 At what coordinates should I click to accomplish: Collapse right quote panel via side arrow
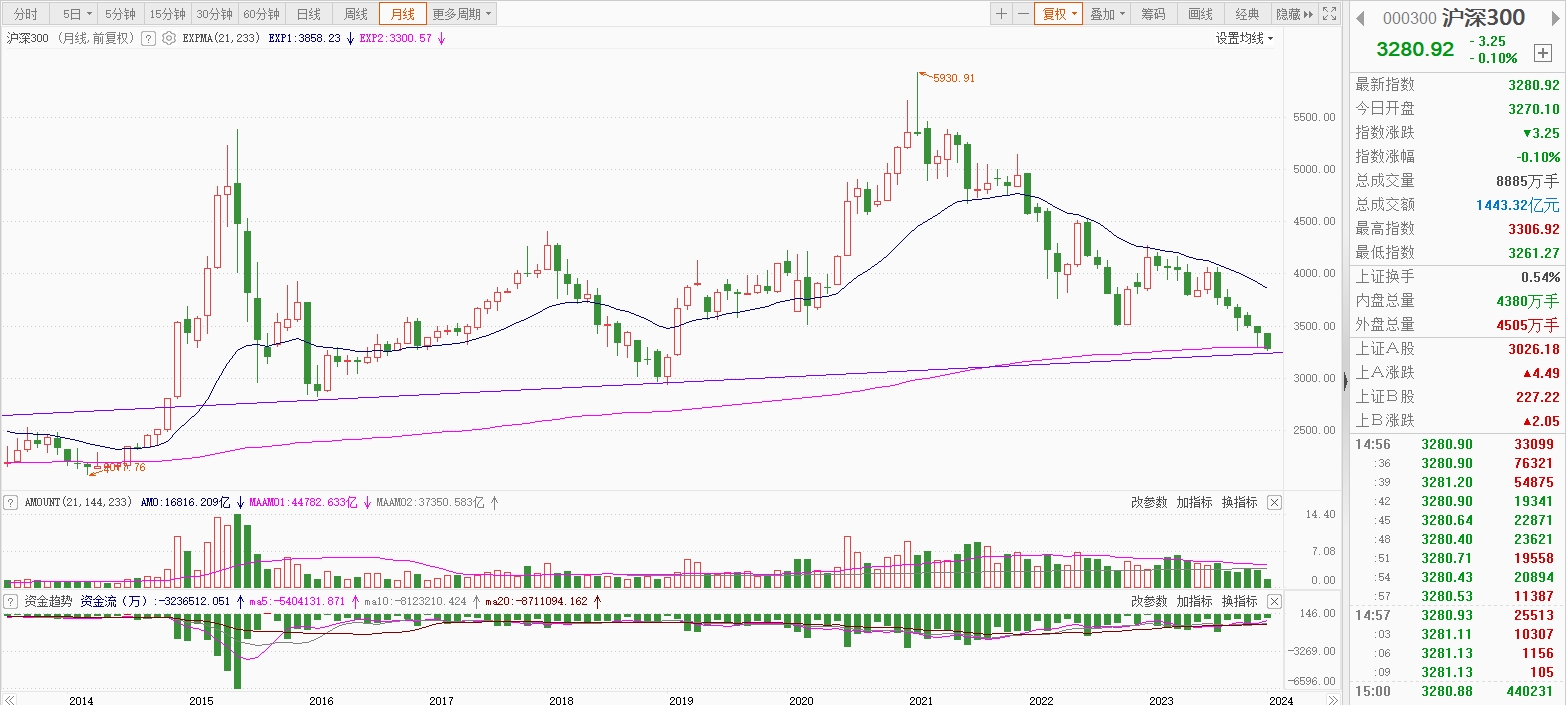click(x=1344, y=379)
